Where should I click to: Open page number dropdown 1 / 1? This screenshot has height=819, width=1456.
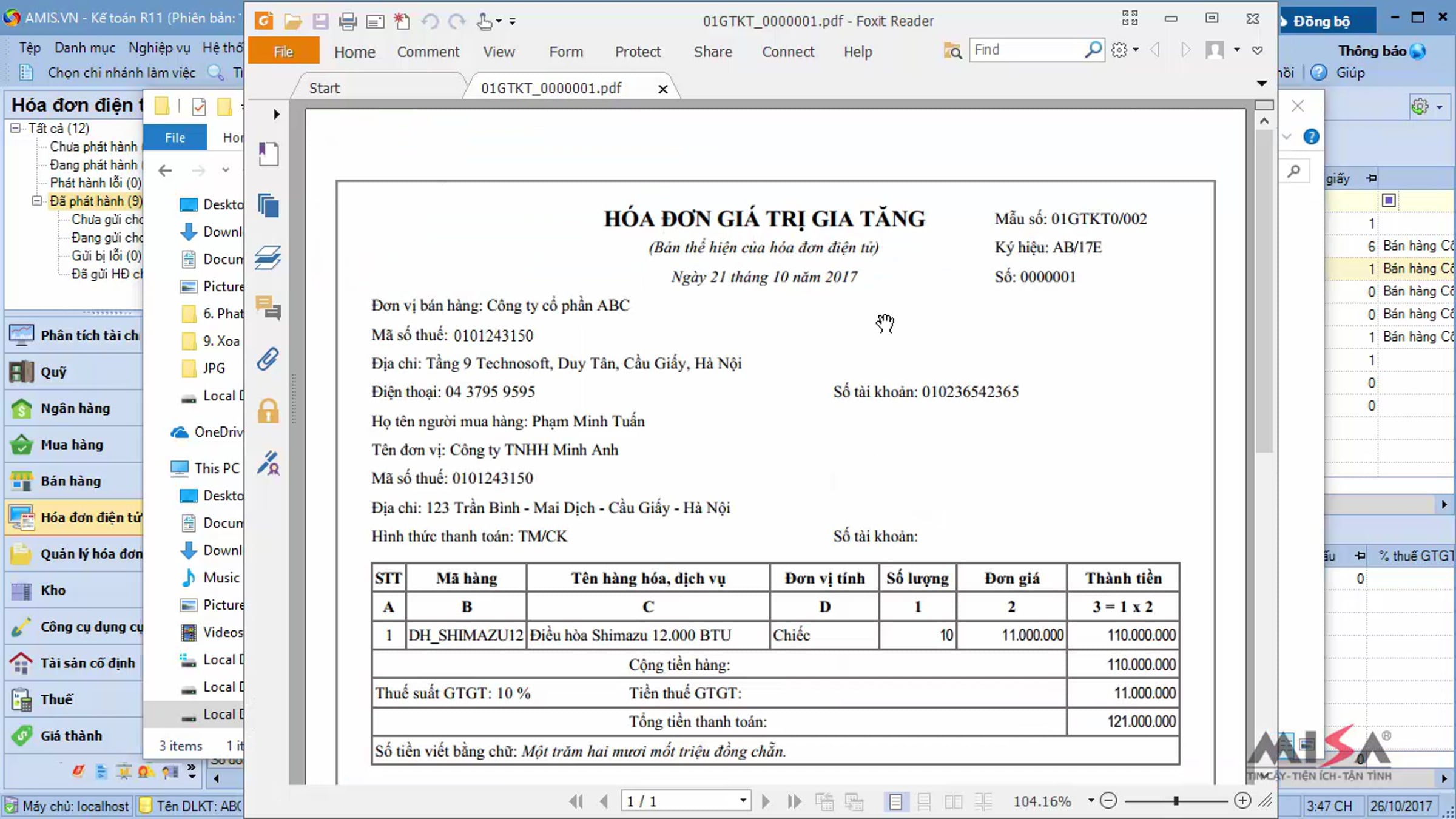point(743,801)
